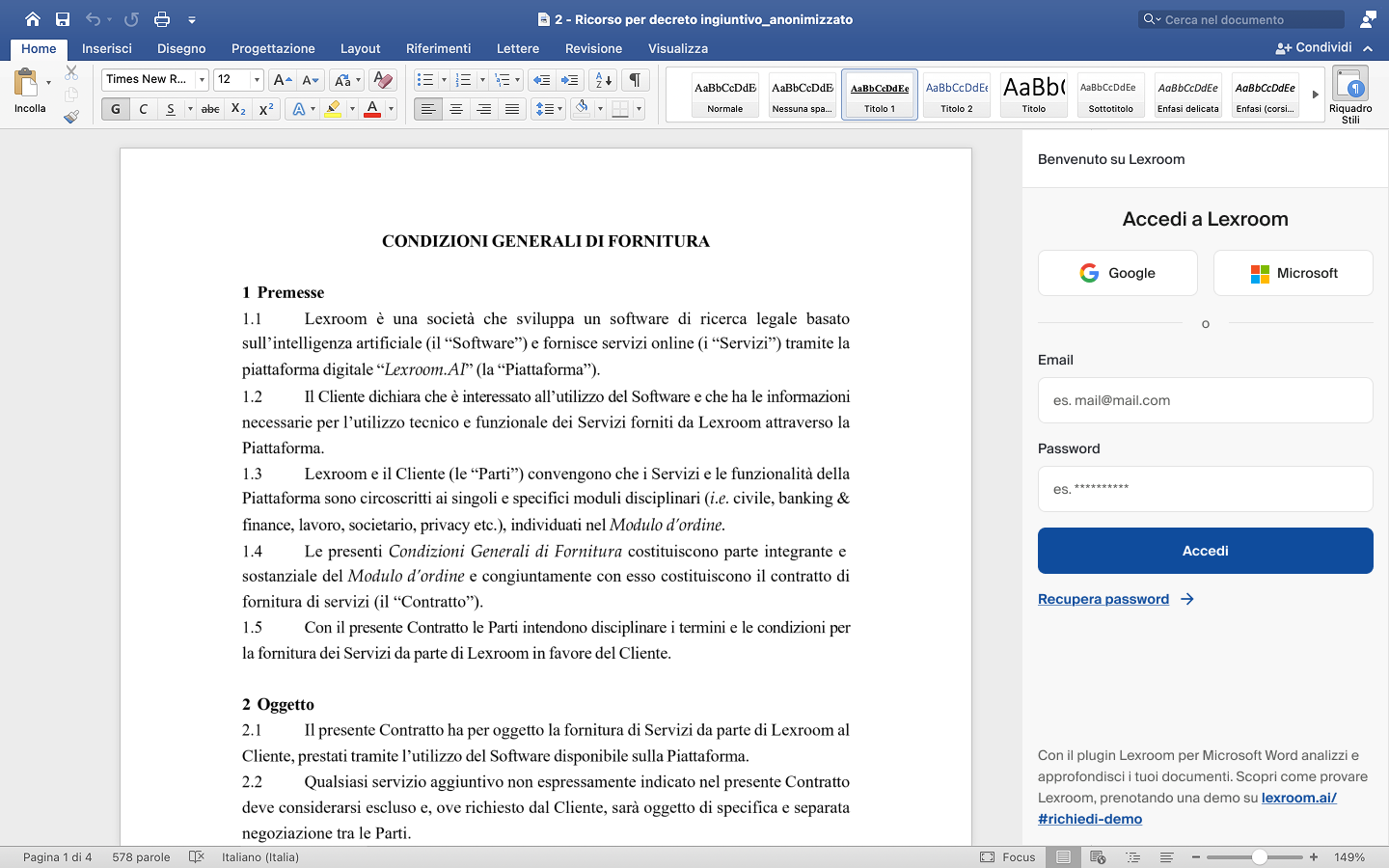Insert a bulleted list
This screenshot has width=1389, height=868.
click(424, 80)
